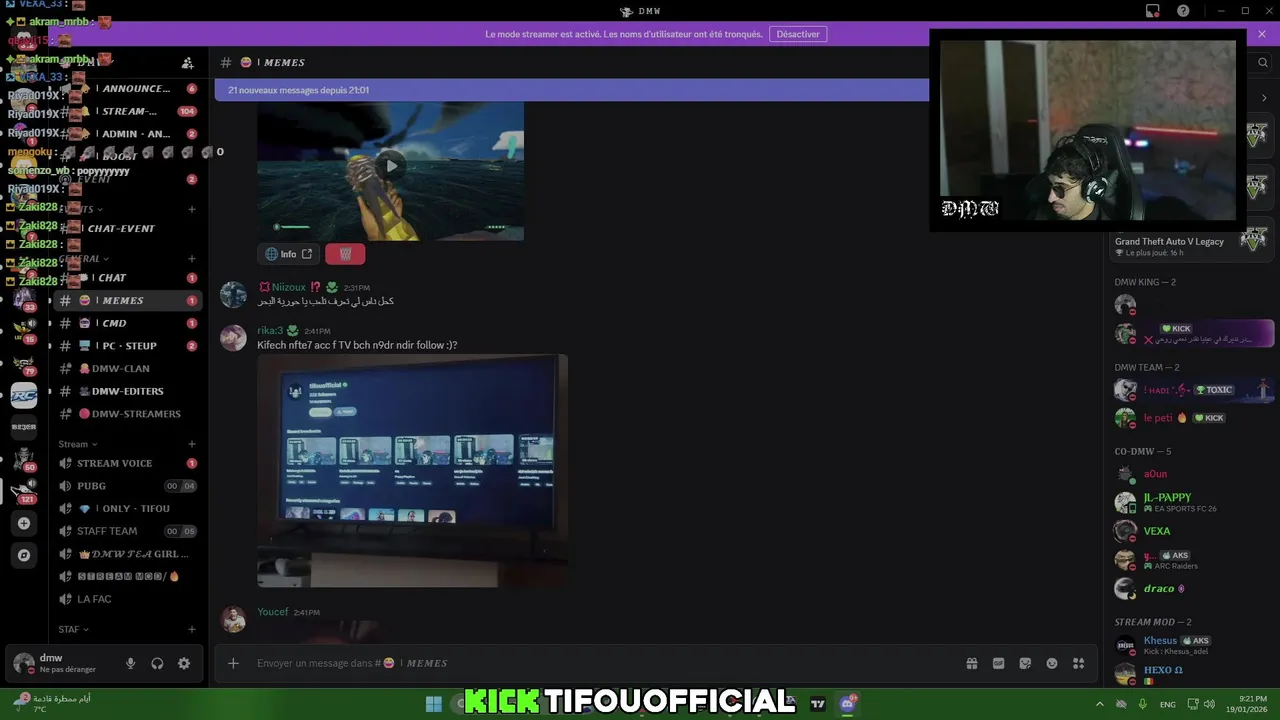The height and width of the screenshot is (720, 1280).
Task: Attach a file with the plus icon
Action: (x=233, y=663)
